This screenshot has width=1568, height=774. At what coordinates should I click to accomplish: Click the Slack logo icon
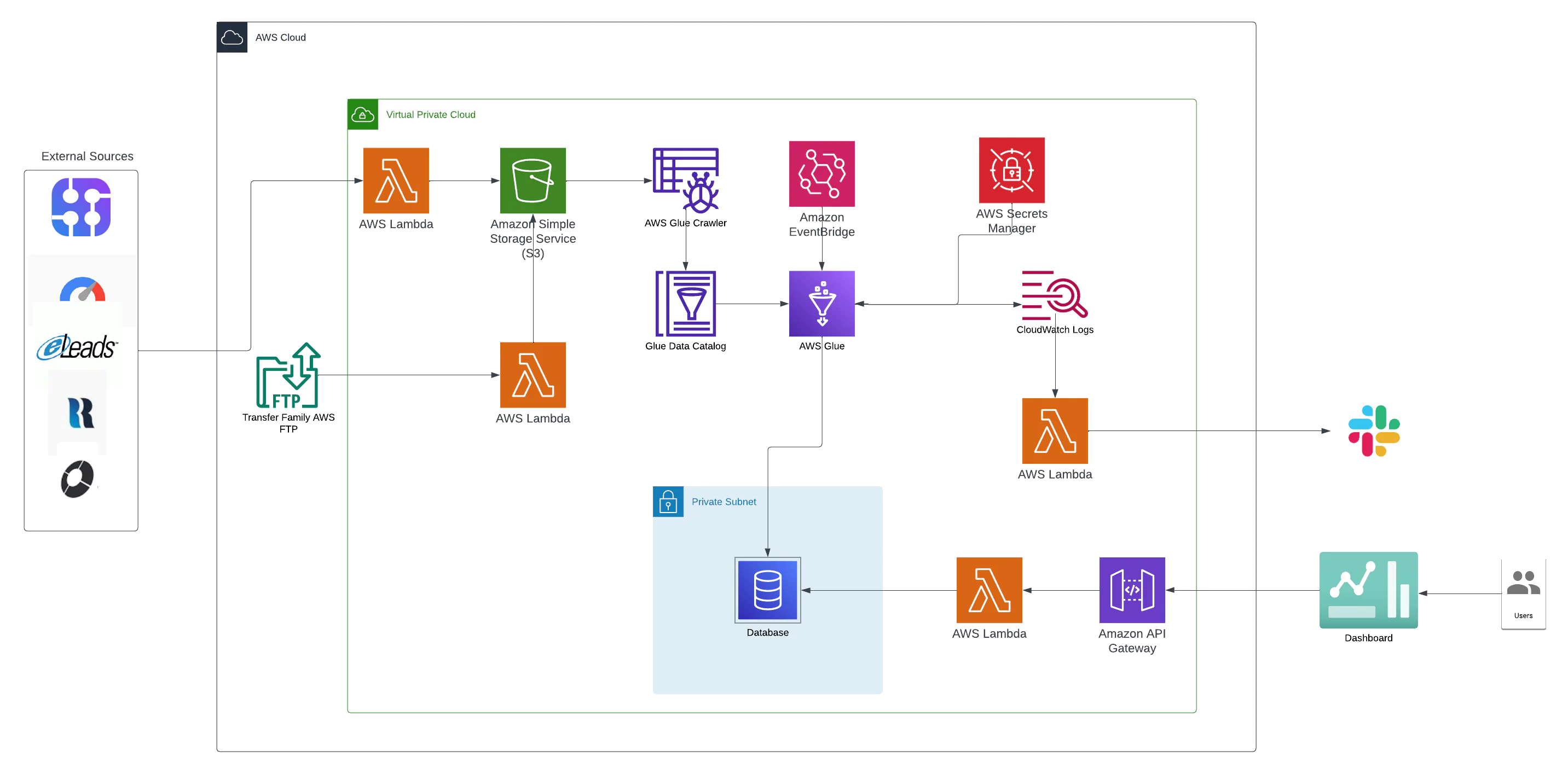[1374, 431]
